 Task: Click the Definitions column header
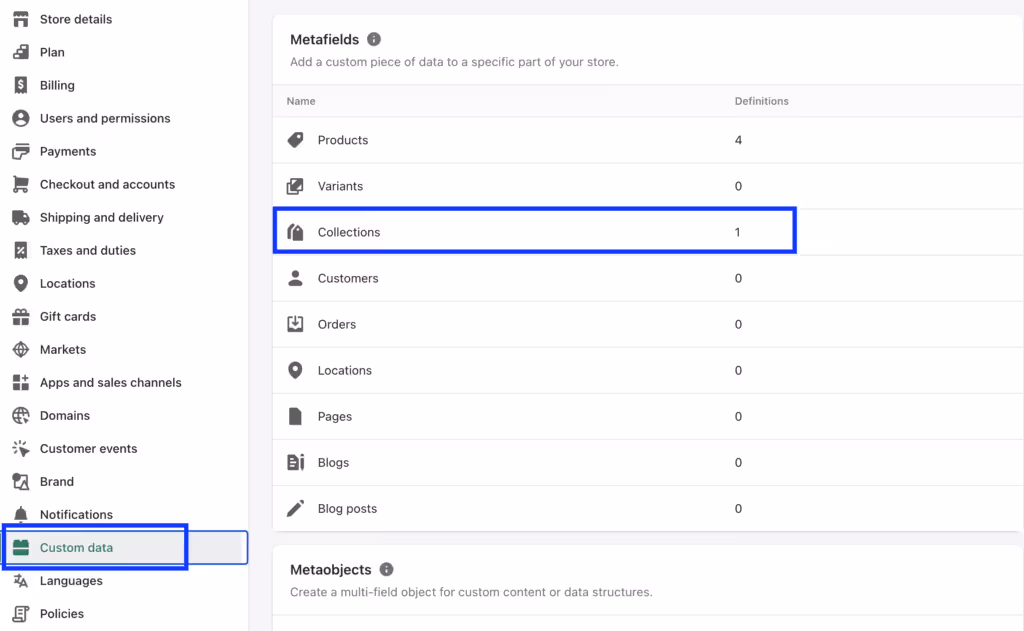[761, 101]
